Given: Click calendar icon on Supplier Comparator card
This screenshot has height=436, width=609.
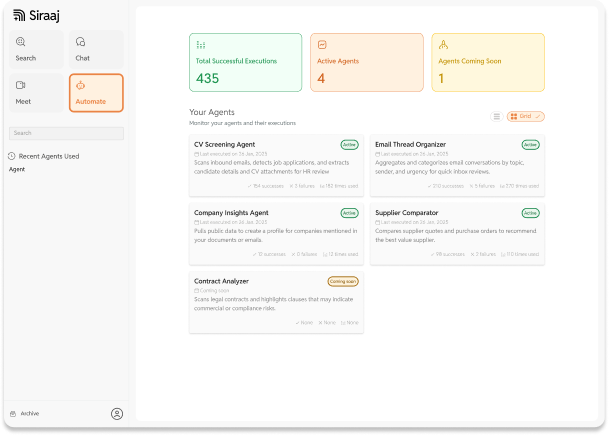Looking at the screenshot, I should [x=378, y=222].
